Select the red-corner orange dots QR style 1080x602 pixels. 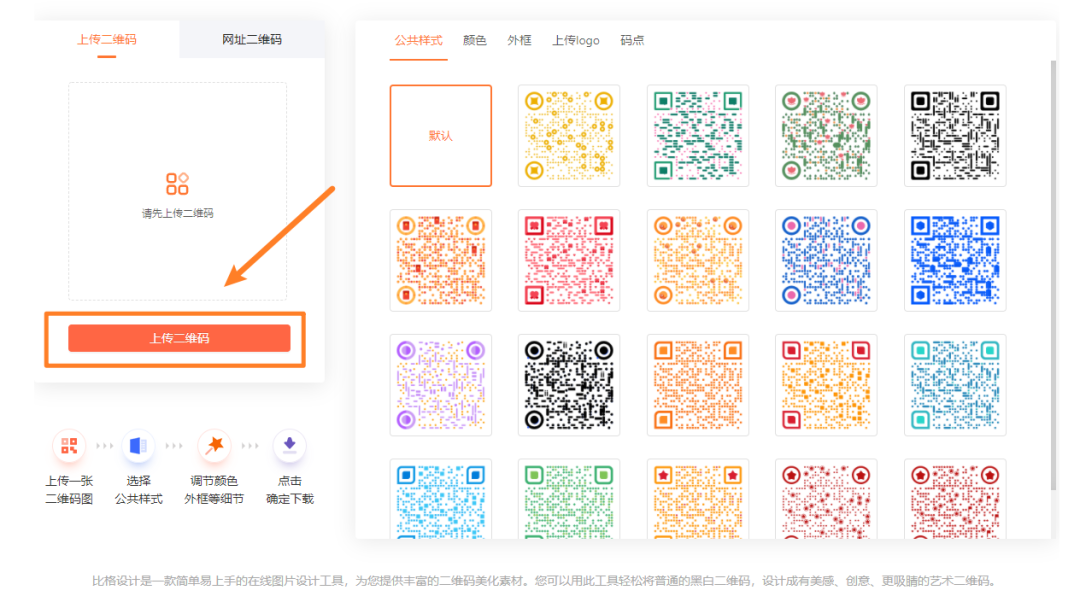tap(826, 385)
